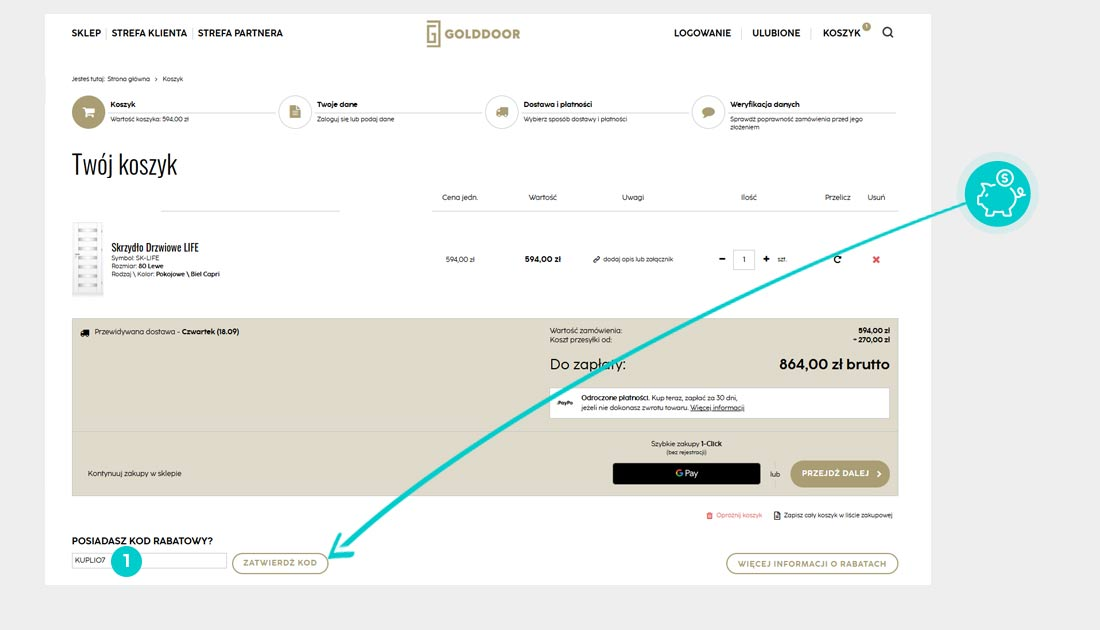Image resolution: width=1100 pixels, height=630 pixels.
Task: Click the Weryfikacja danych step icon
Action: pyautogui.click(x=708, y=112)
